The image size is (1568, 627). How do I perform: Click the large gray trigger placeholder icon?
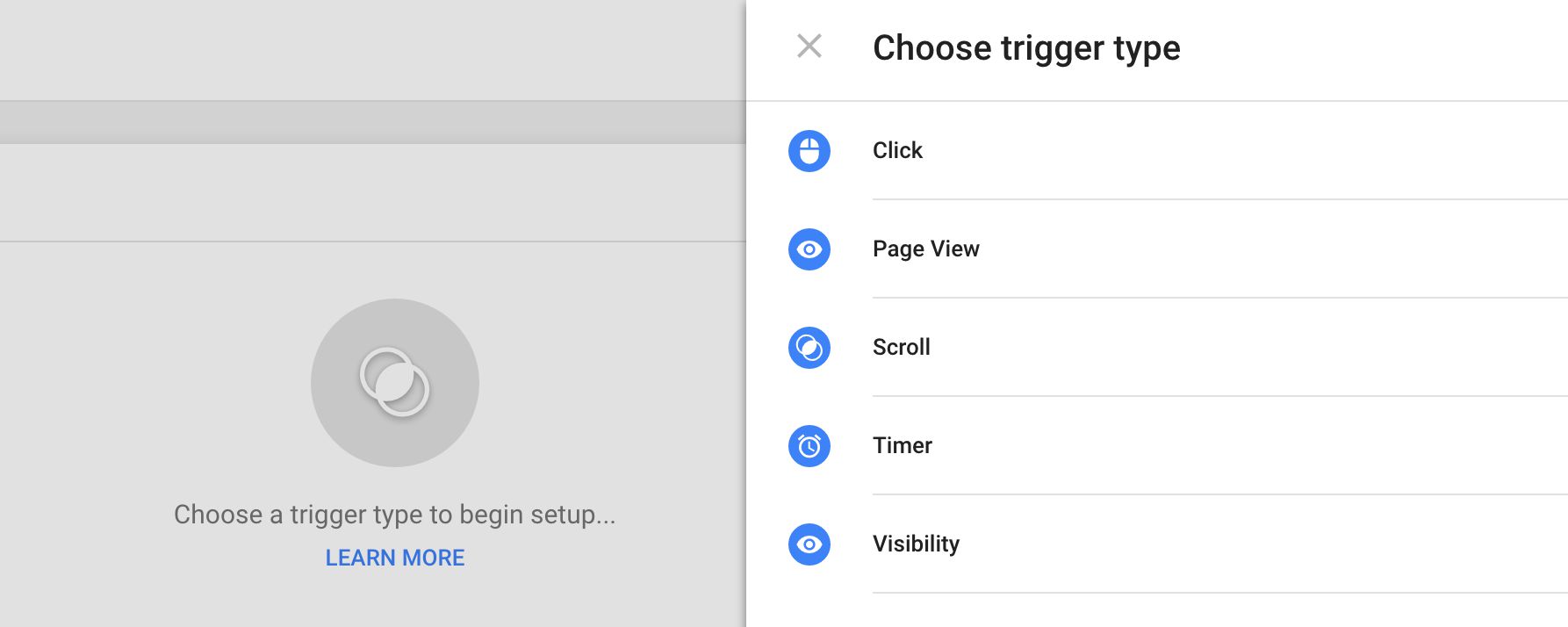tap(395, 383)
